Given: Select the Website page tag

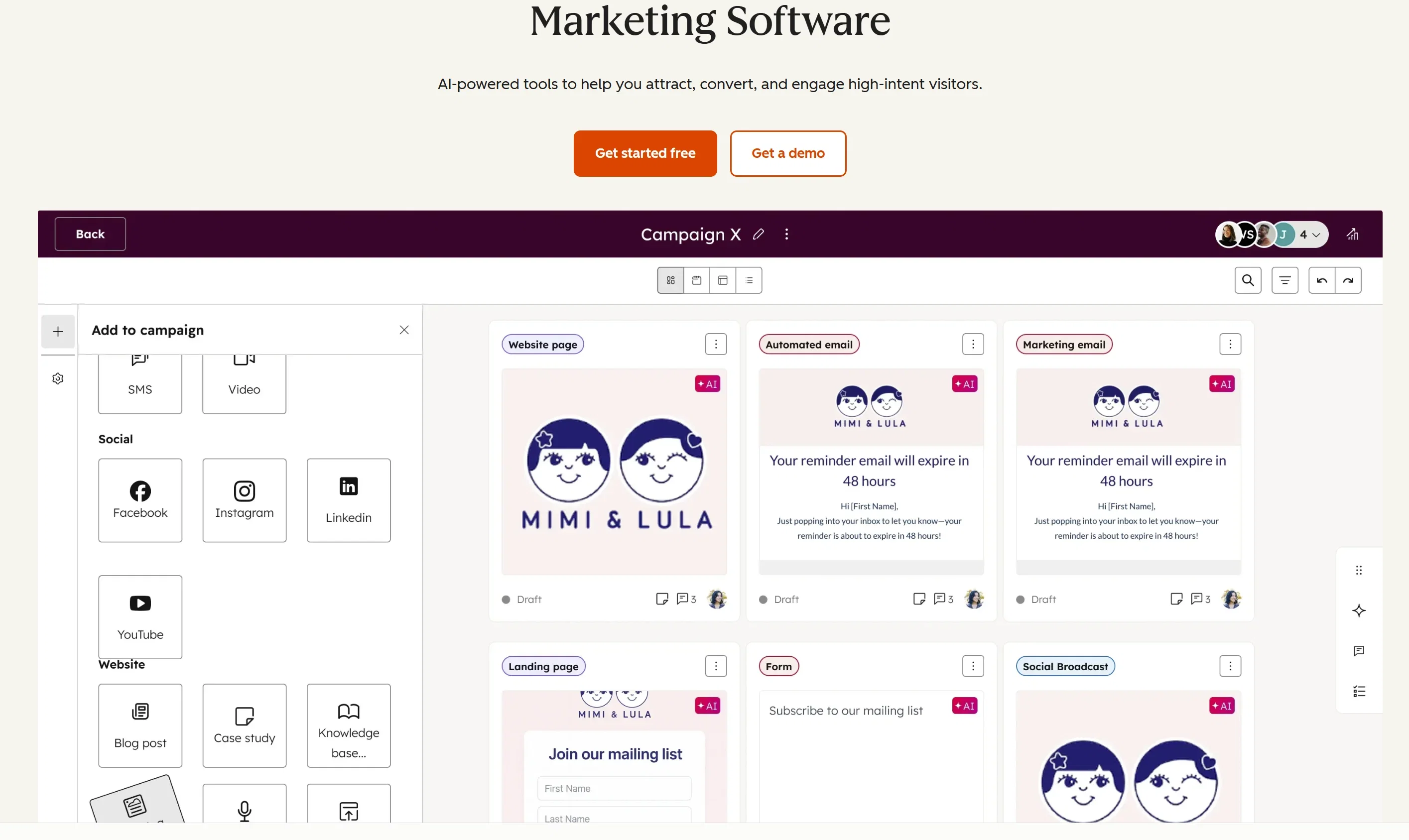Looking at the screenshot, I should coord(542,345).
